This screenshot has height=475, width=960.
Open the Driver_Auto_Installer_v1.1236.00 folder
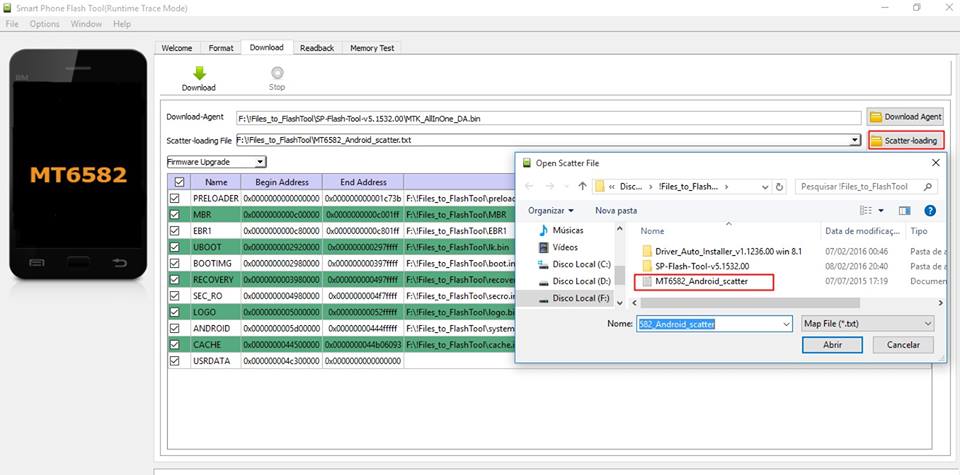721,251
